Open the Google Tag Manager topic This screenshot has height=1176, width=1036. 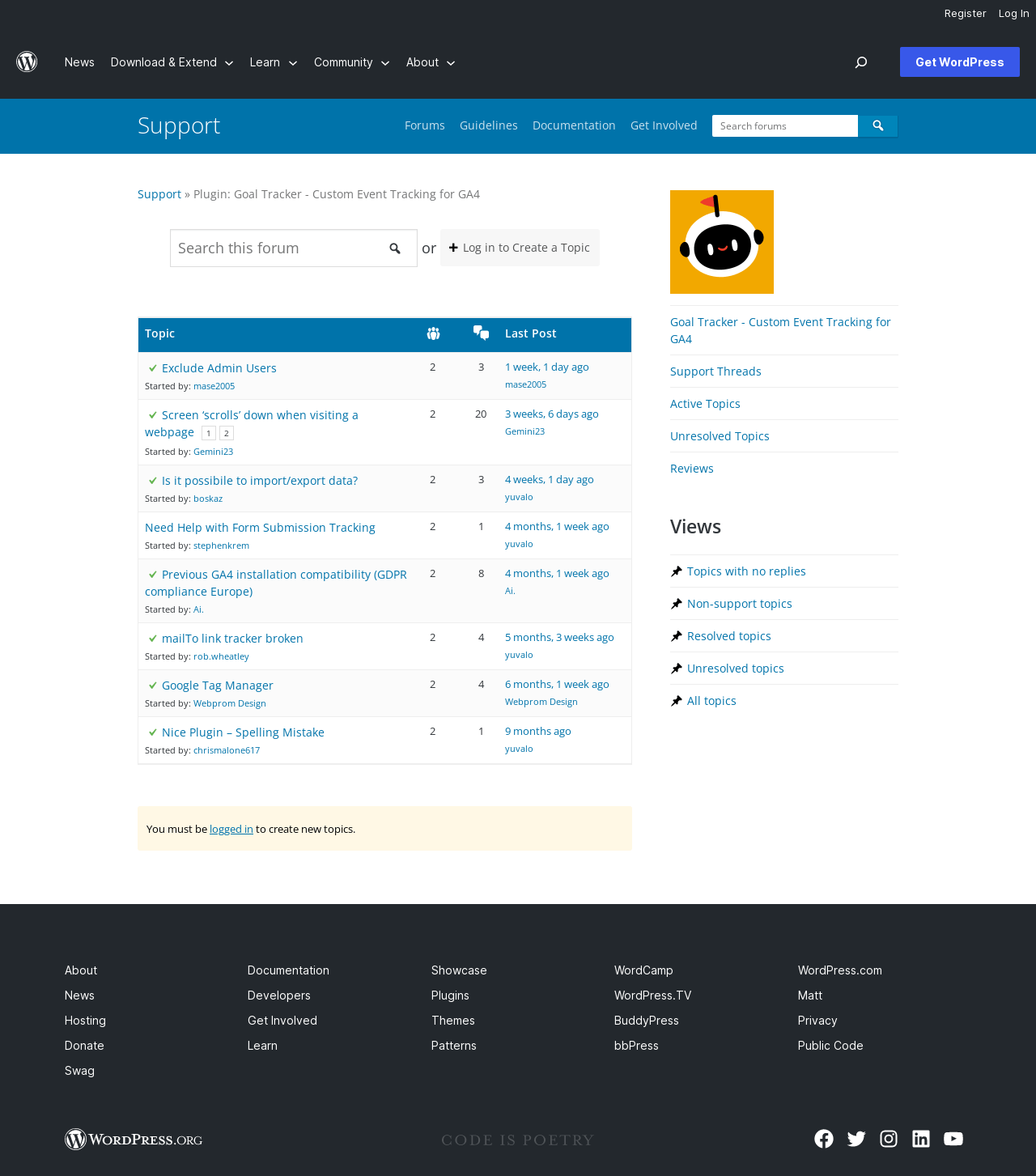[x=218, y=686]
